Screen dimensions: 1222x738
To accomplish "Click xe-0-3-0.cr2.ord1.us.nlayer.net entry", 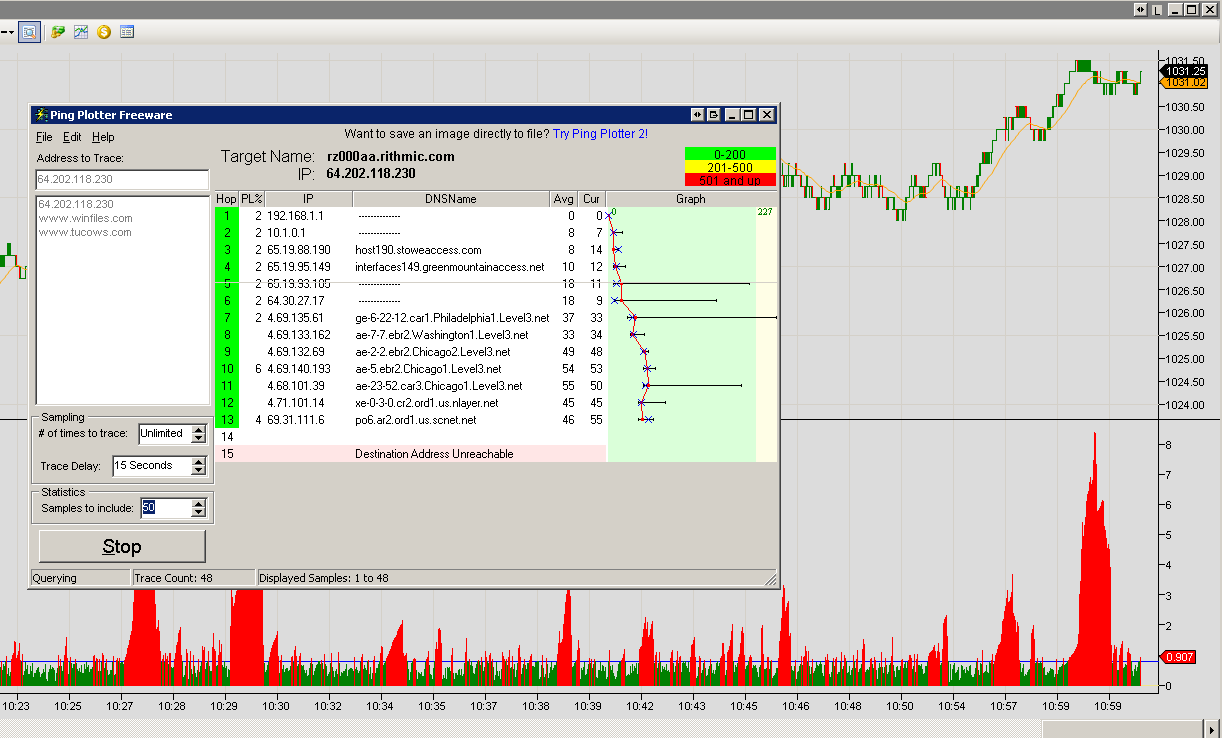I will 427,403.
